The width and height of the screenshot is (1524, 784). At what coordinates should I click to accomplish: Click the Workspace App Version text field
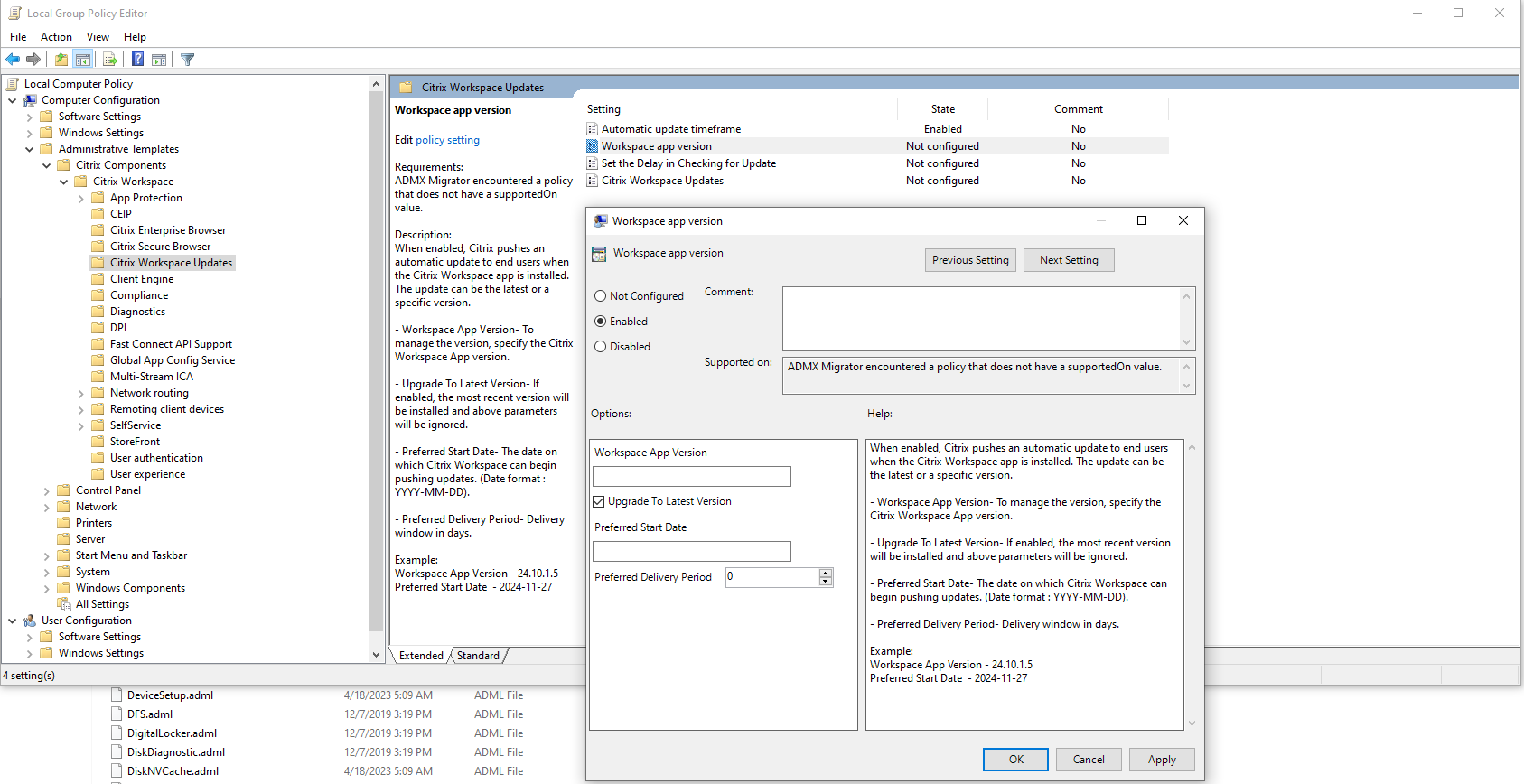[691, 477]
